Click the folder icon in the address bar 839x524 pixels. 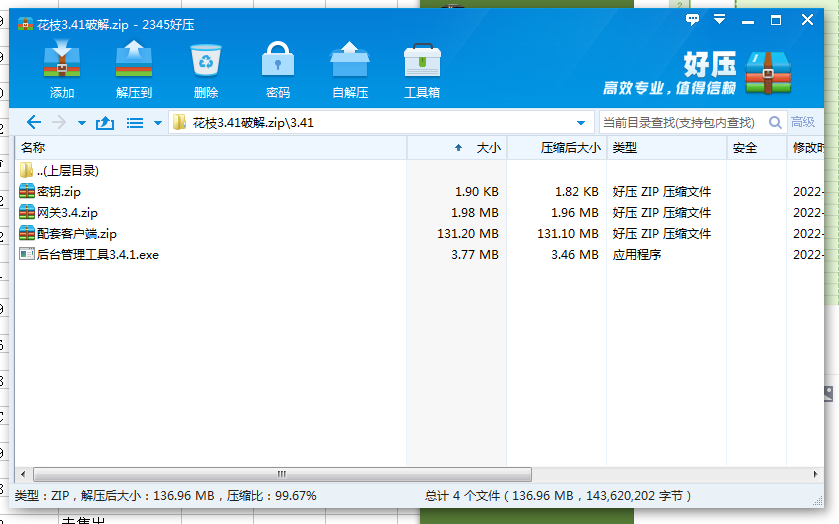[179, 123]
